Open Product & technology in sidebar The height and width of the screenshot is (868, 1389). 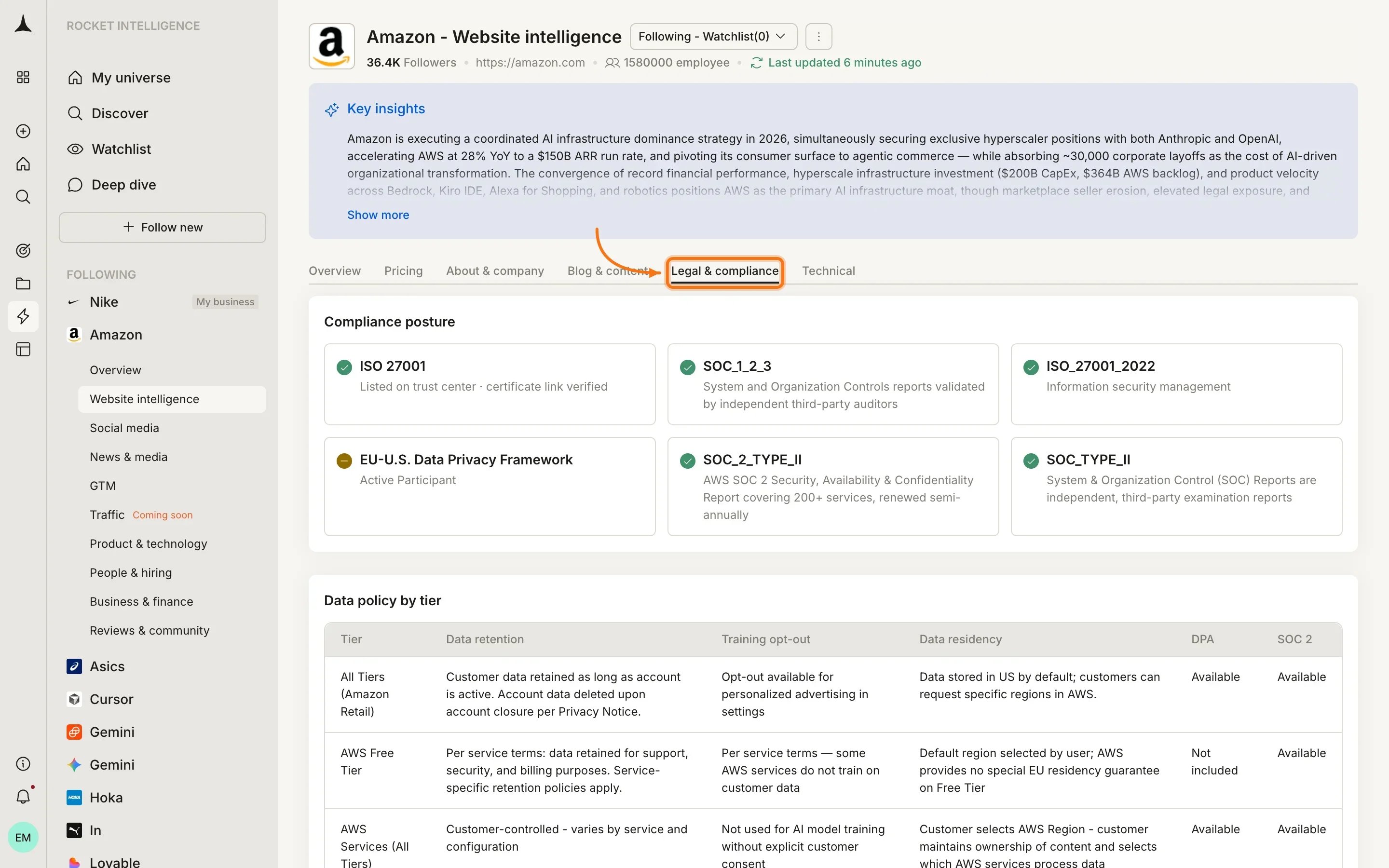(x=148, y=544)
